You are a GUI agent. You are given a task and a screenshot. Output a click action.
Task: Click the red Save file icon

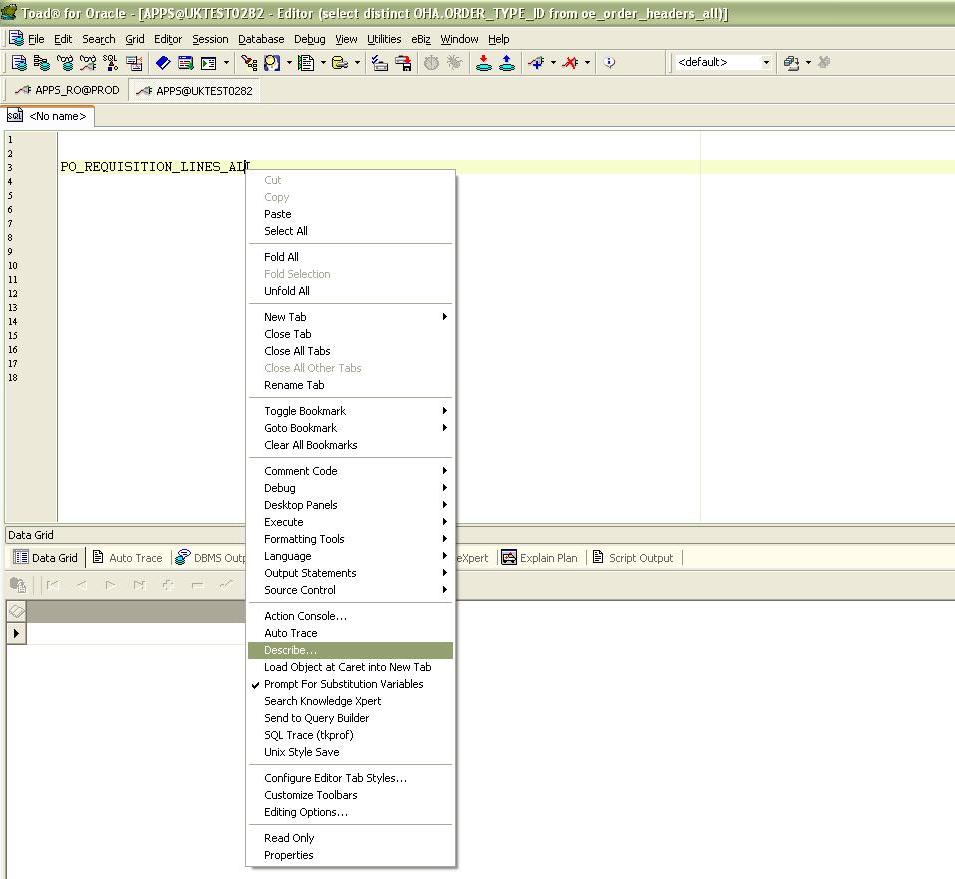coord(403,62)
